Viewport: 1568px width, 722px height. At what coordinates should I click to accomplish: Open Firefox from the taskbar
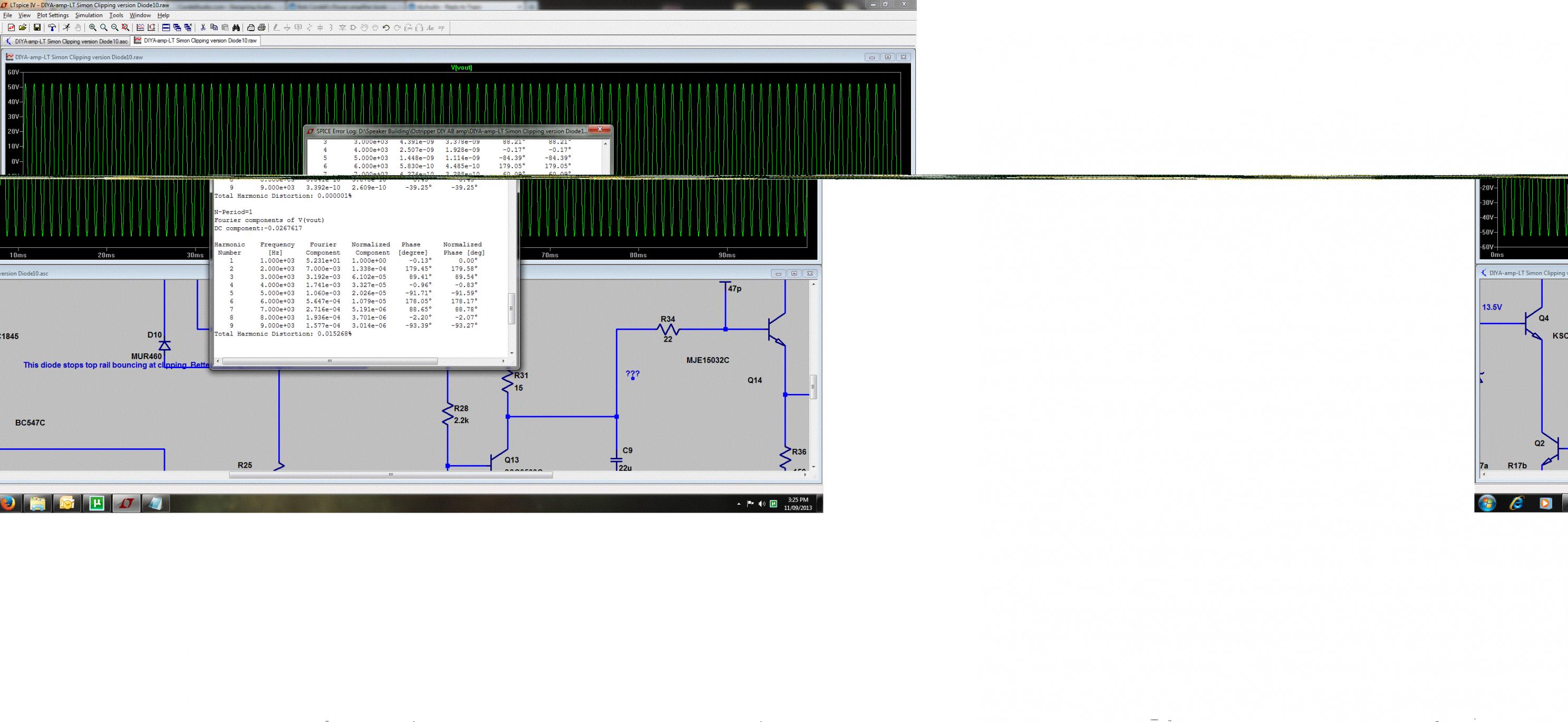[7, 504]
